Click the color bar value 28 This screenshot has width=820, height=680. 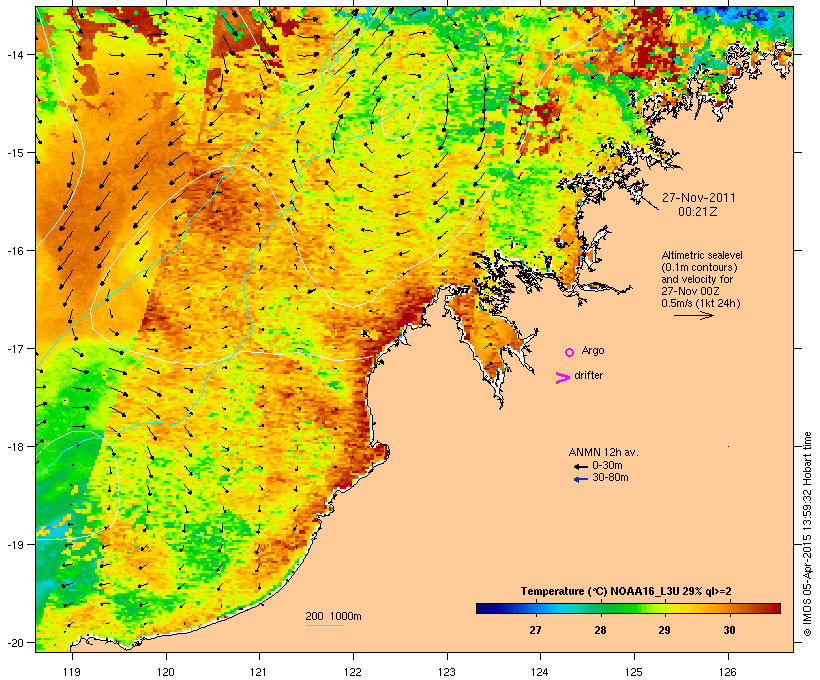click(600, 630)
